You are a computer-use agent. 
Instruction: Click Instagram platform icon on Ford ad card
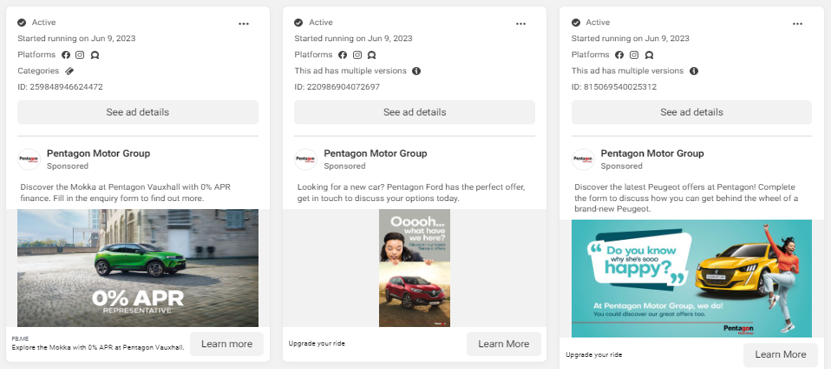pyautogui.click(x=357, y=55)
